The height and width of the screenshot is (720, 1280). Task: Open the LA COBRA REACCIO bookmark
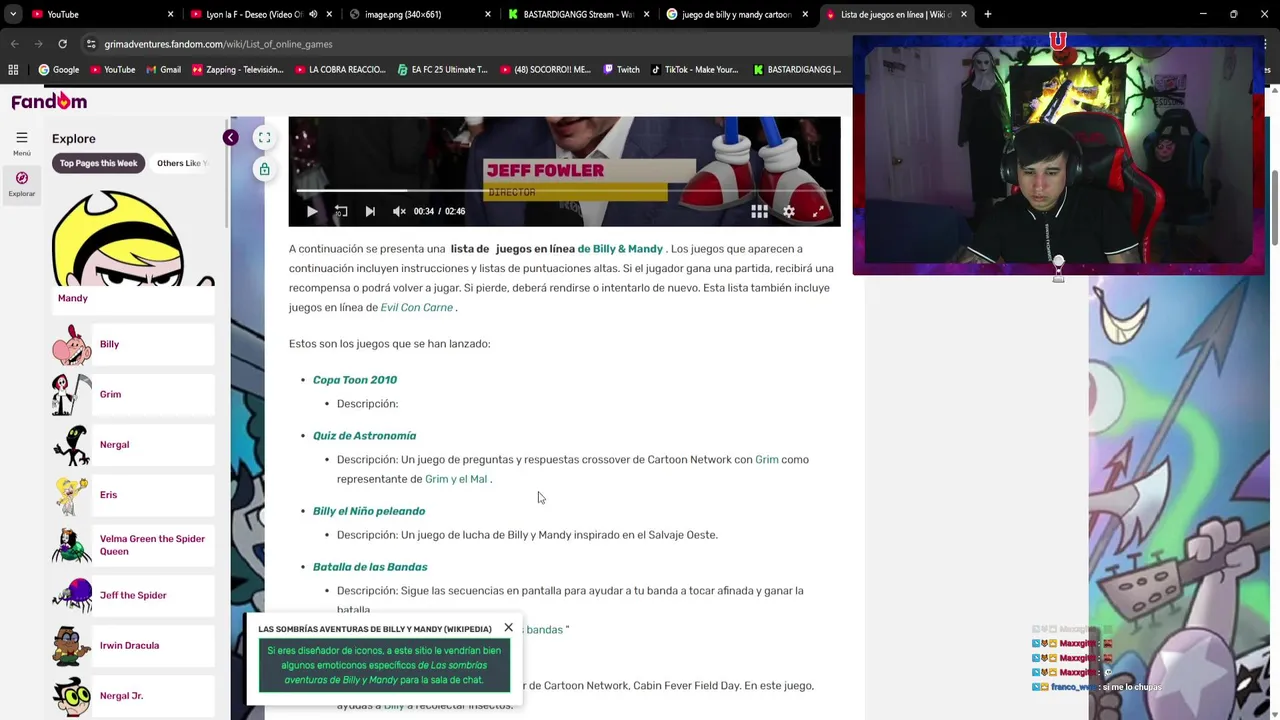click(340, 70)
